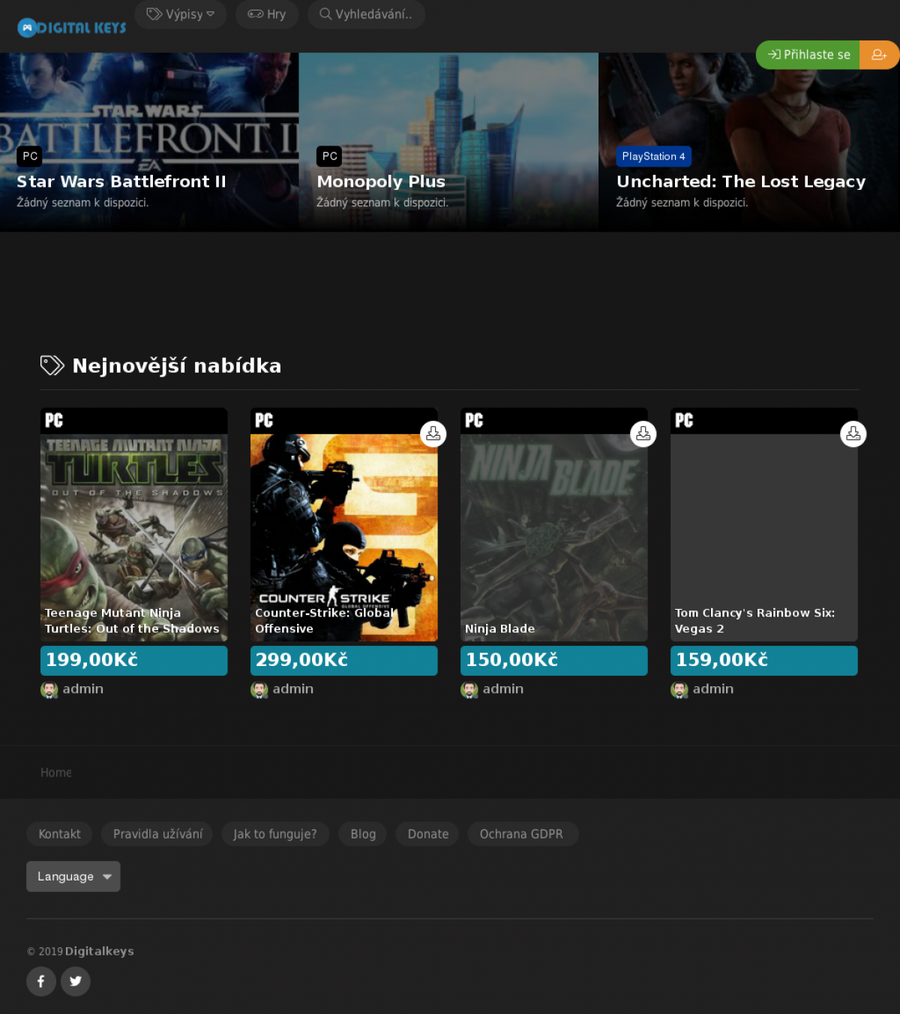Click the 150,00Kč price button

pos(554,660)
